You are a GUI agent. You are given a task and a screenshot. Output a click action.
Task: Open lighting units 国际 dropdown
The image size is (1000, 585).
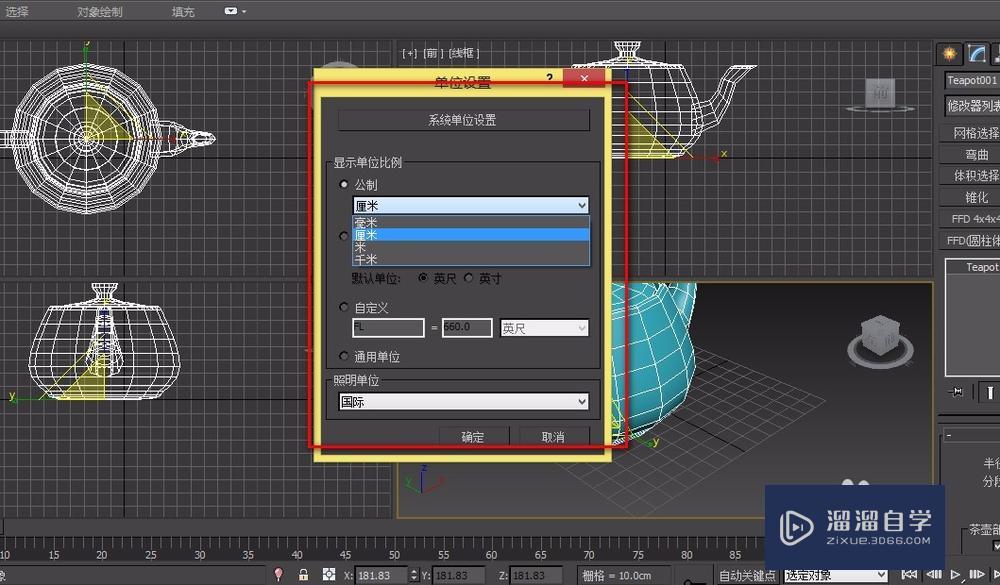pos(463,401)
